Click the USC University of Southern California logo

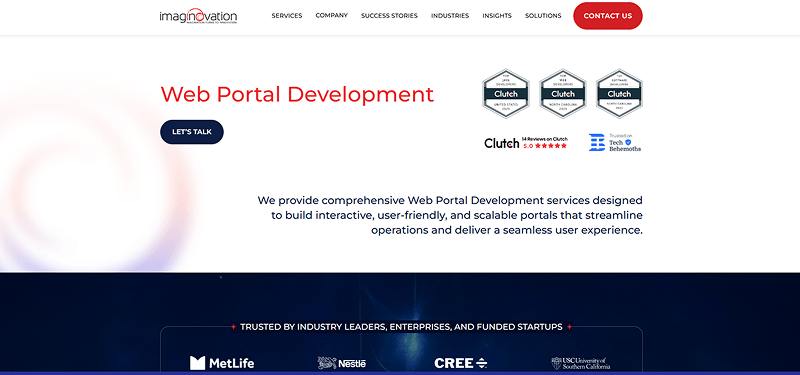click(x=581, y=363)
